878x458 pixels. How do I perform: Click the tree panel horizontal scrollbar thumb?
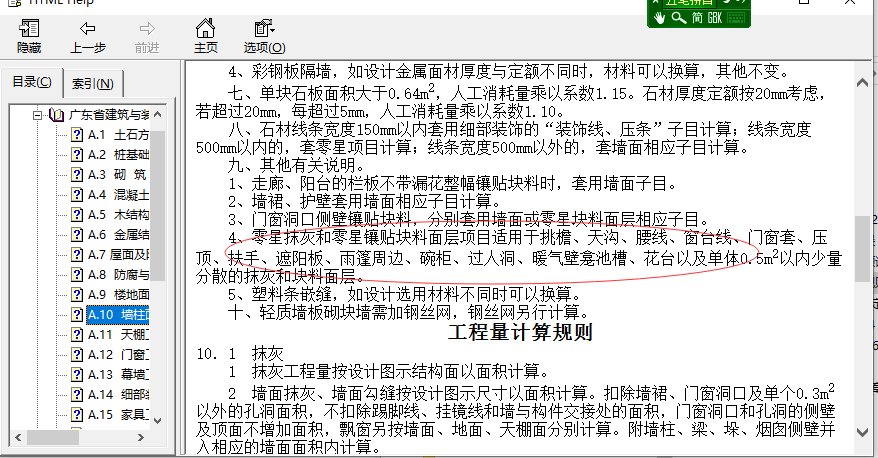coord(53,437)
